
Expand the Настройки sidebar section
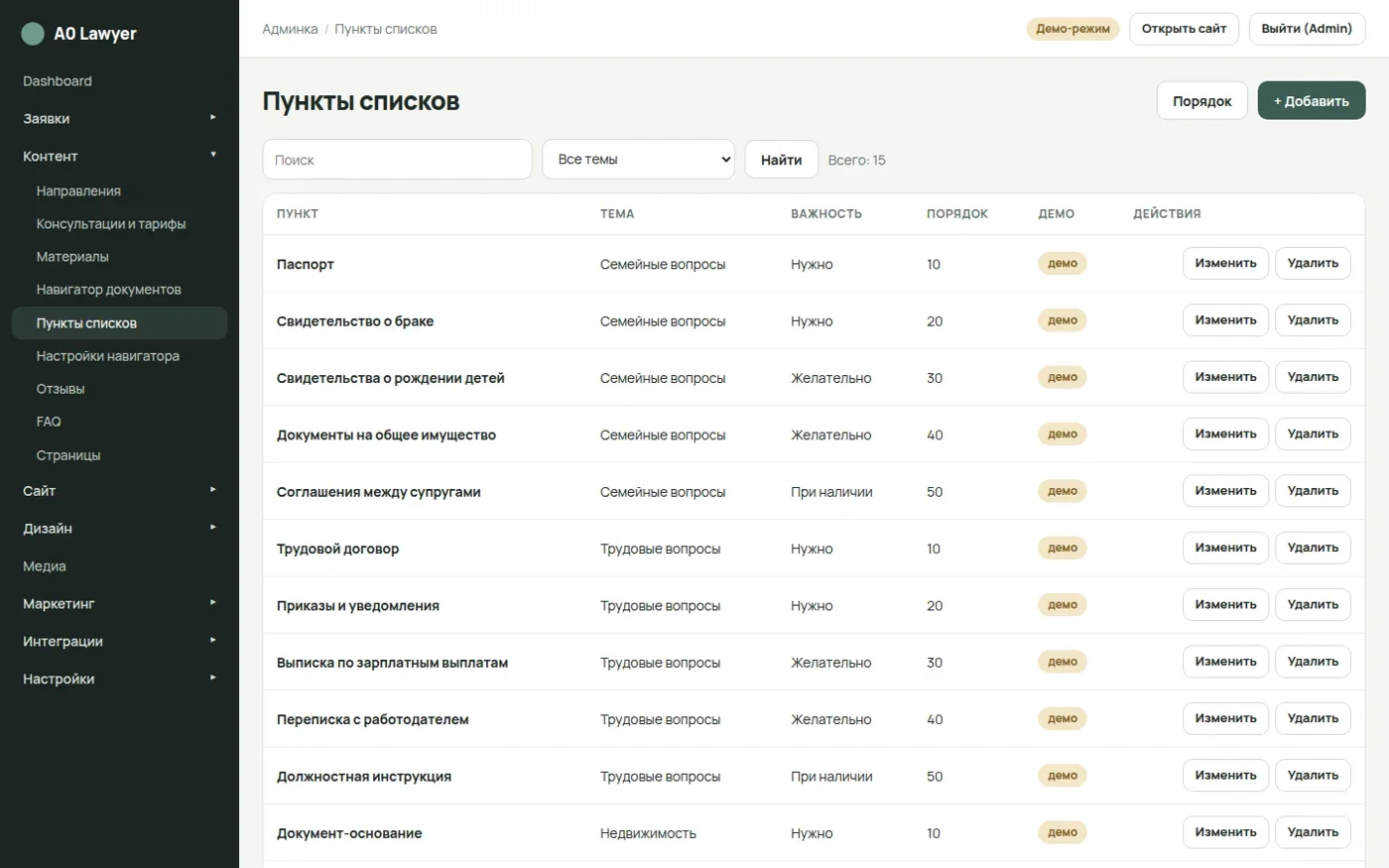(x=119, y=679)
